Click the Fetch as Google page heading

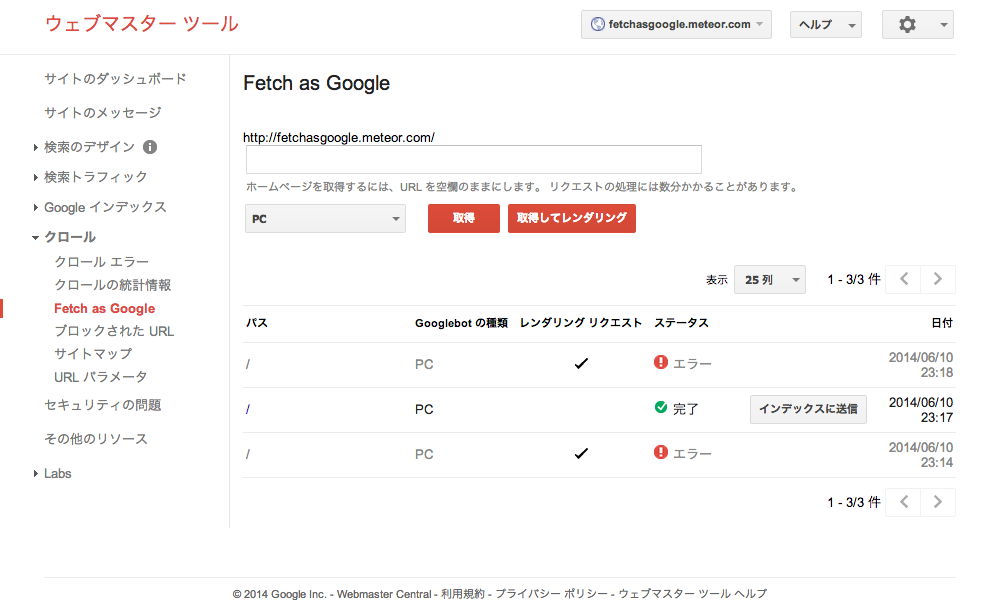pos(316,83)
